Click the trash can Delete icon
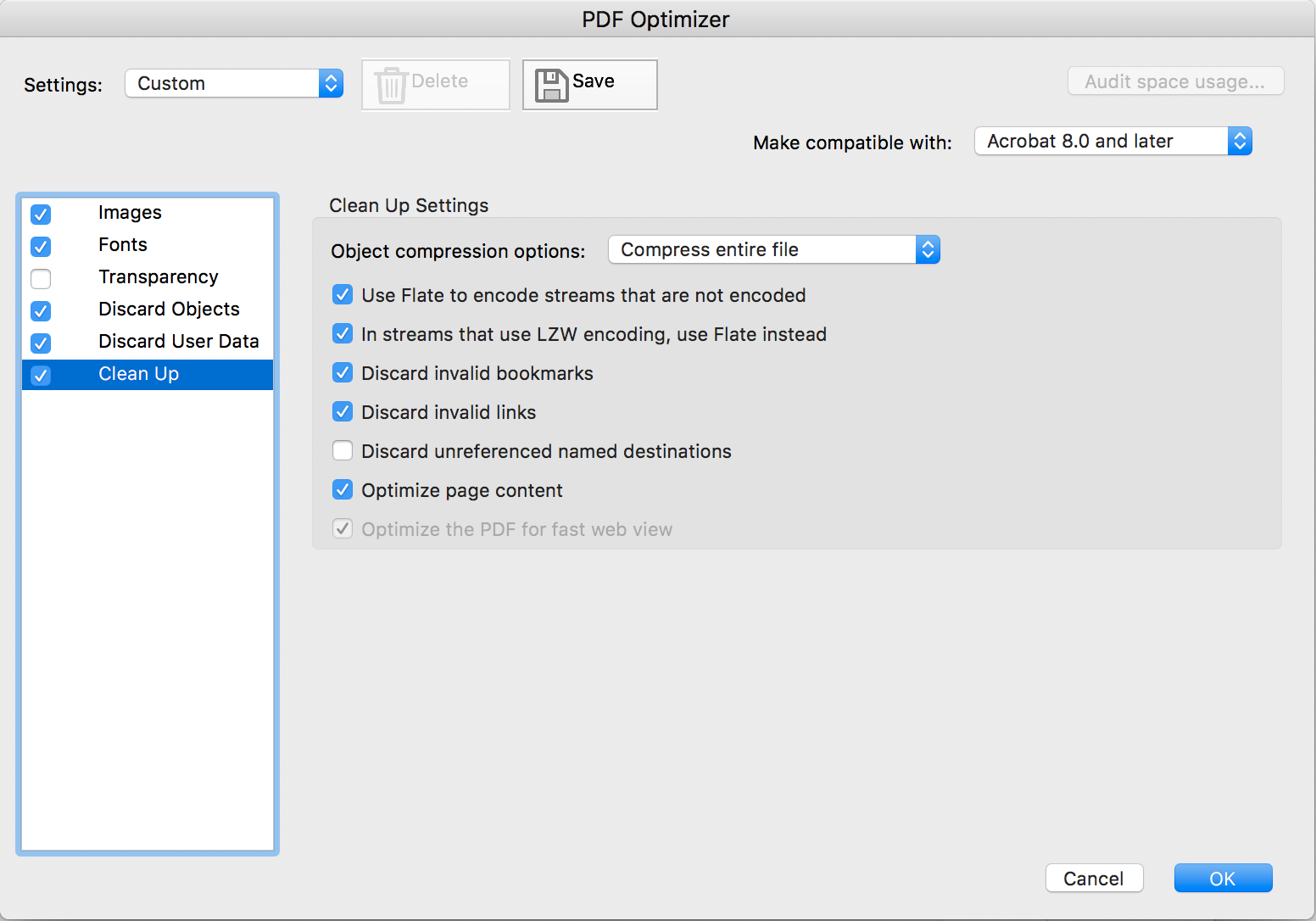1316x921 pixels. pos(391,85)
